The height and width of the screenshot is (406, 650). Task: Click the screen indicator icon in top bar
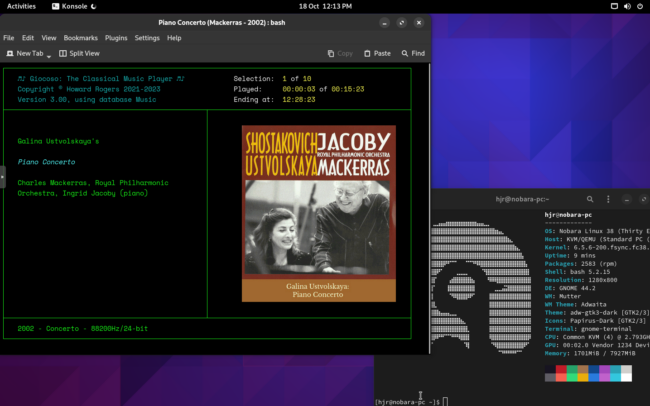pyautogui.click(x=614, y=6)
